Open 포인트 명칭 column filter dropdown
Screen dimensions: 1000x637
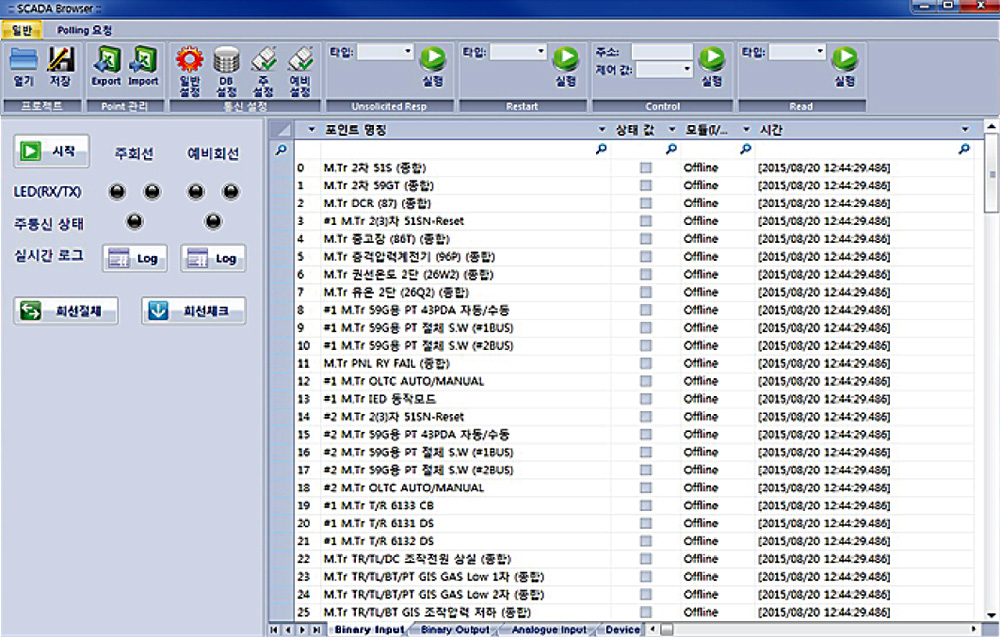pyautogui.click(x=601, y=129)
